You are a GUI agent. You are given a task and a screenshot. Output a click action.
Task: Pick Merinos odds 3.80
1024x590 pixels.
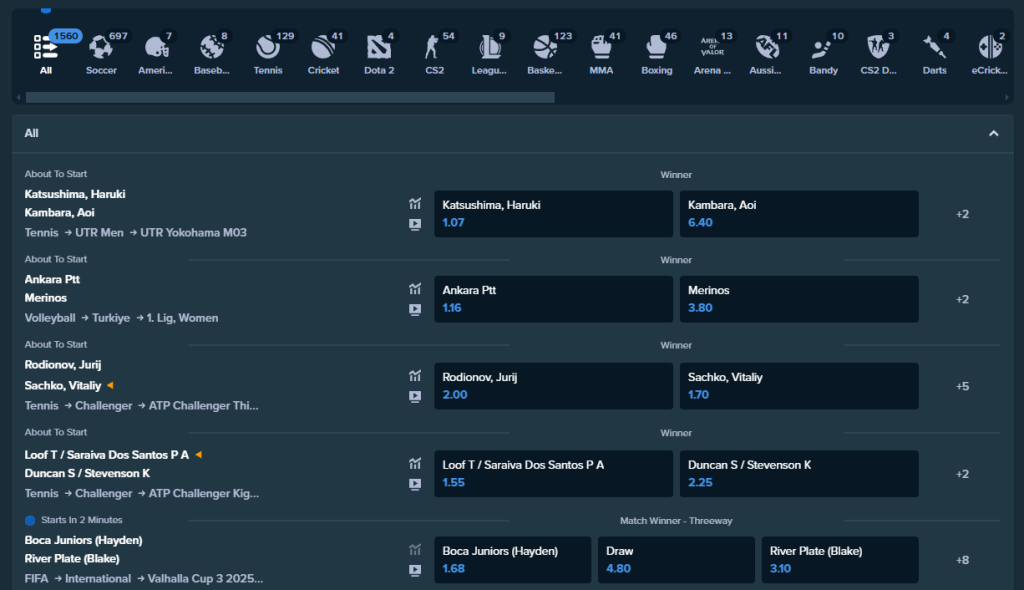[798, 299]
